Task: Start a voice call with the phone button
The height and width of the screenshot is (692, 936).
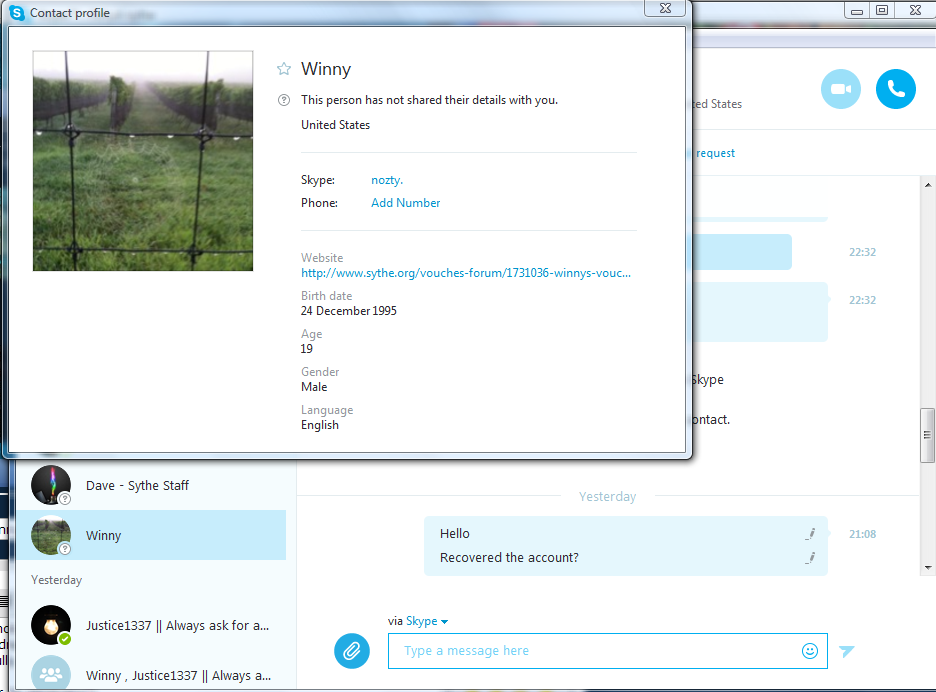Action: (895, 89)
